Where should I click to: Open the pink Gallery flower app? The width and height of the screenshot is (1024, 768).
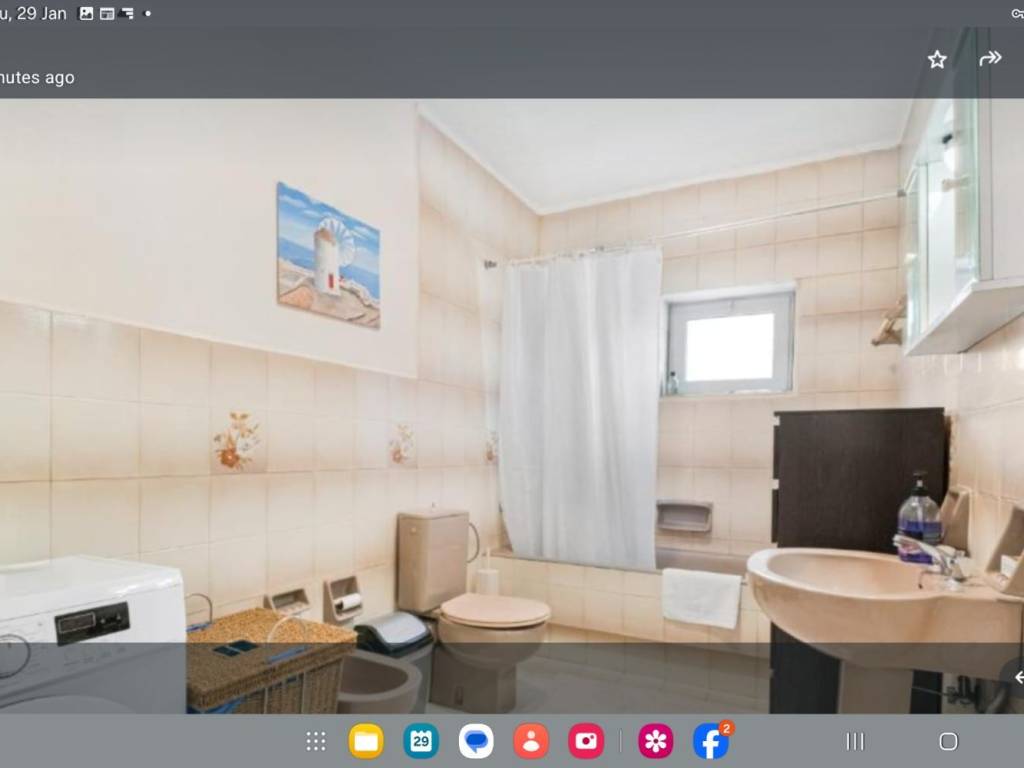coord(656,741)
